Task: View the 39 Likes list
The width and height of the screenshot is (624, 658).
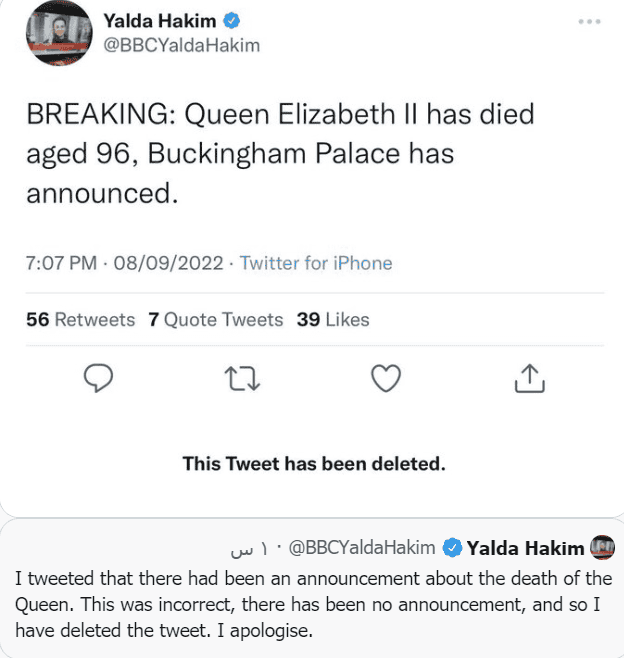Action: pyautogui.click(x=333, y=320)
